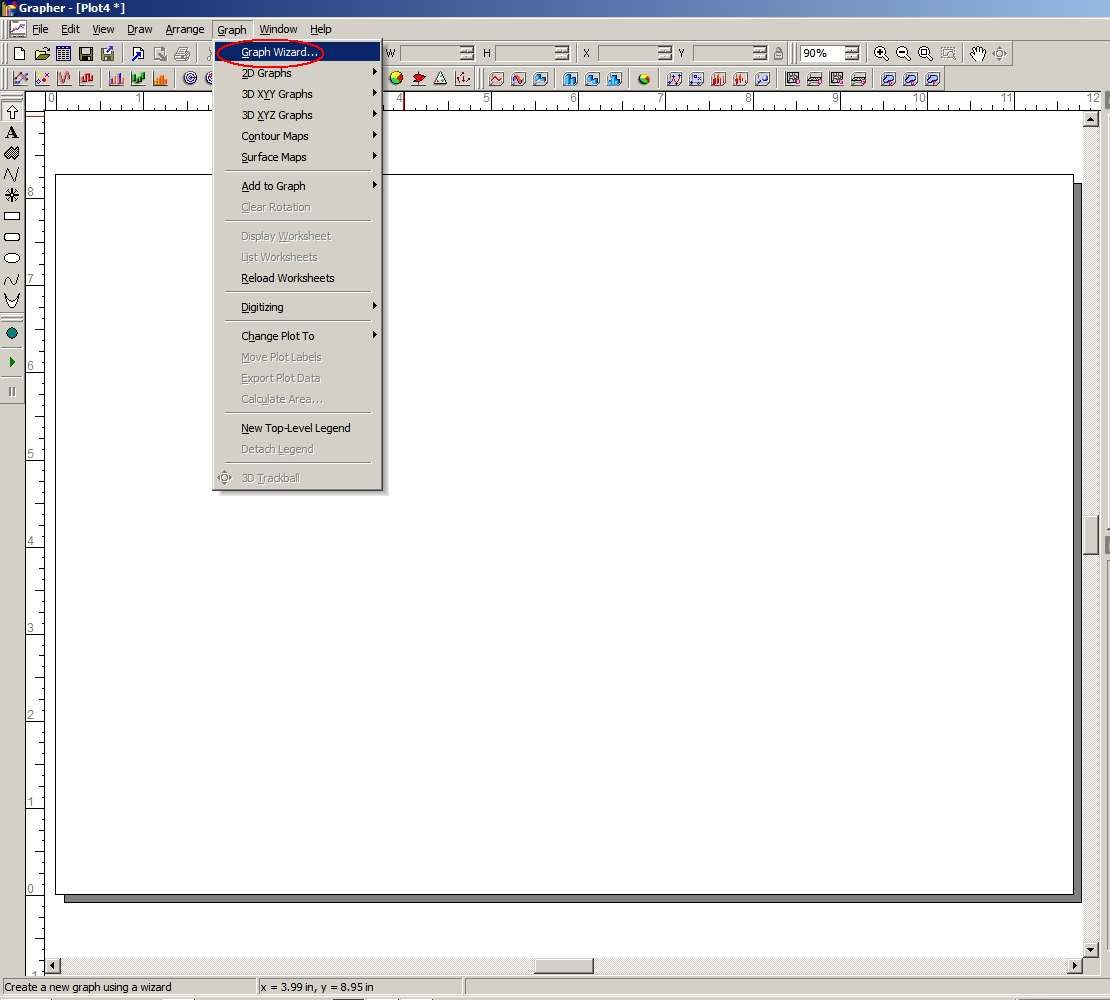1110x1000 pixels.
Task: Click the Save disk icon
Action: 86,53
